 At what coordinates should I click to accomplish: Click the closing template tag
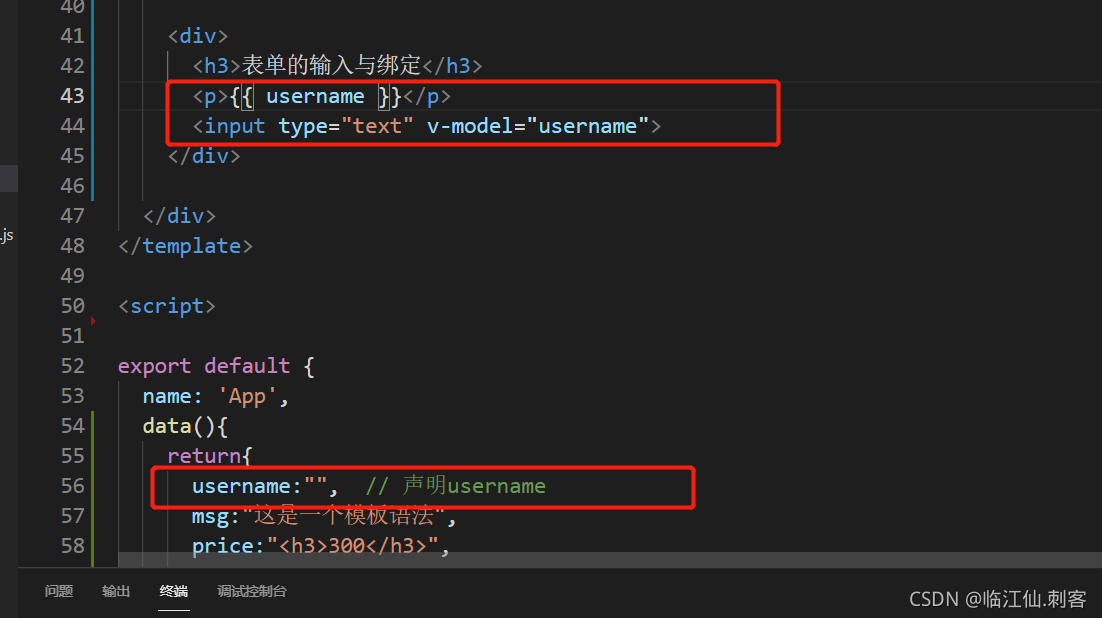point(186,246)
